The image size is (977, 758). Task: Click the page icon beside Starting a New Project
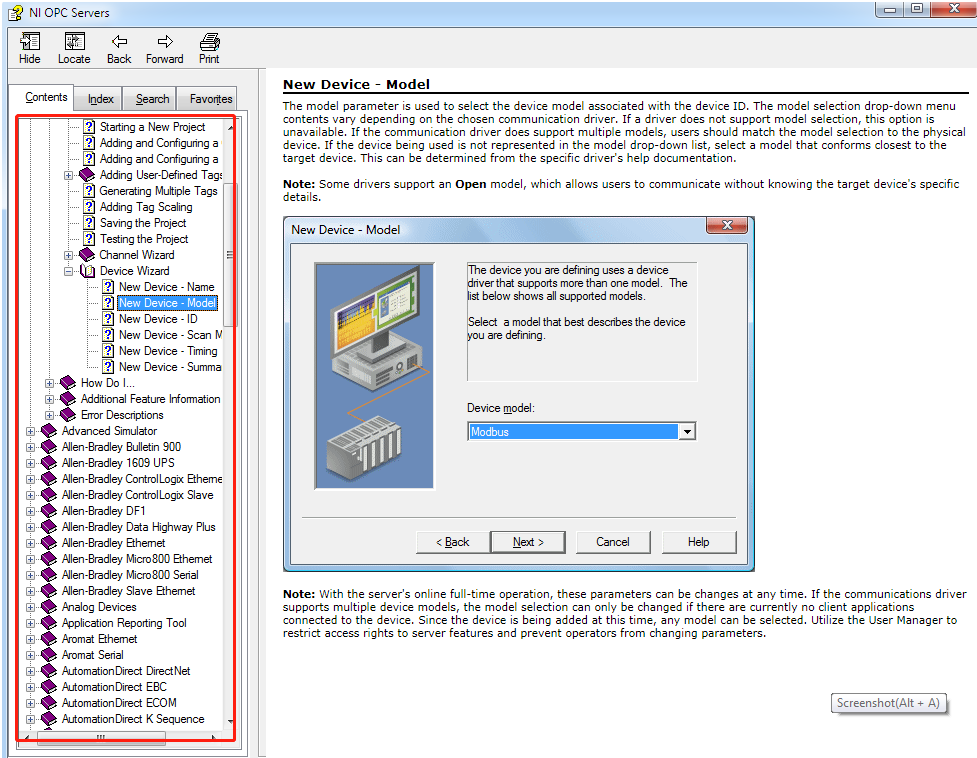coord(90,127)
